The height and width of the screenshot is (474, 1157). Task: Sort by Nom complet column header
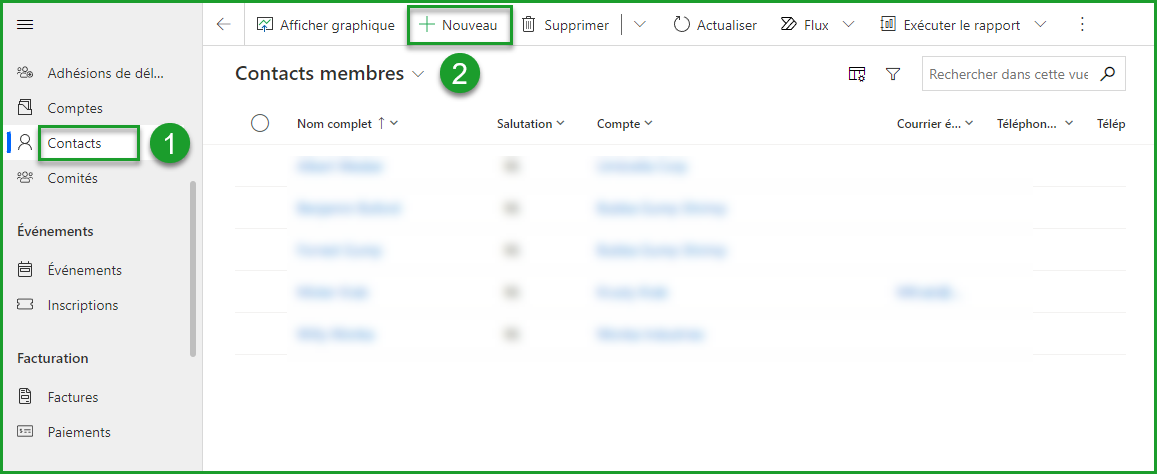336,124
